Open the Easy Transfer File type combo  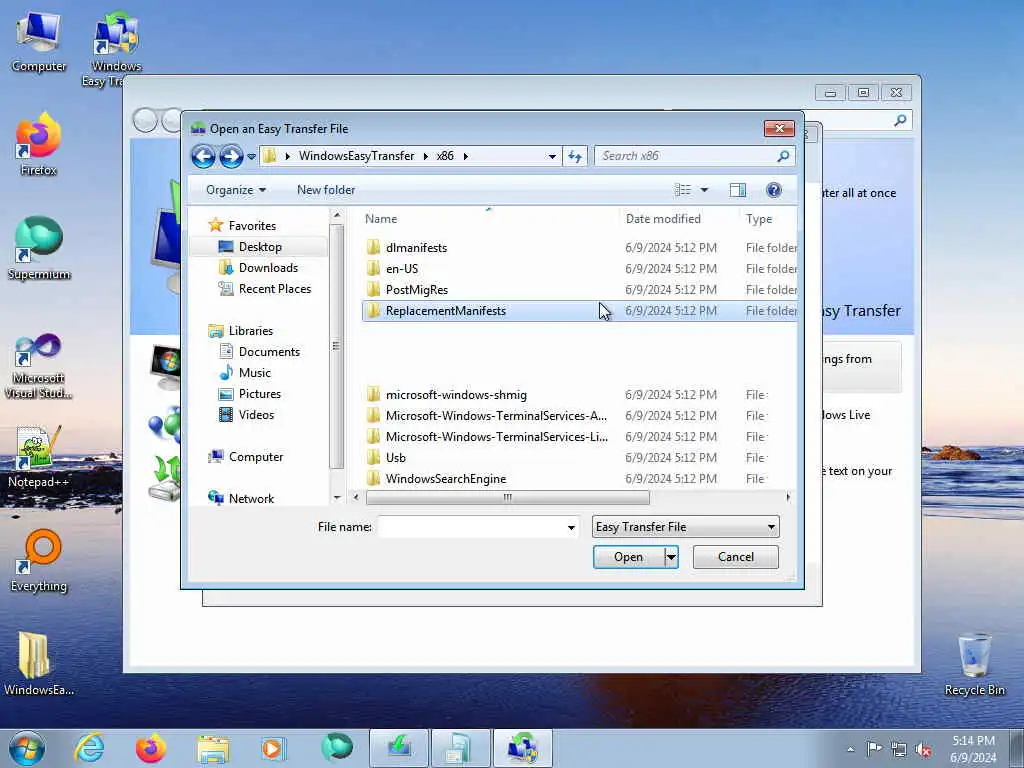[x=685, y=527]
